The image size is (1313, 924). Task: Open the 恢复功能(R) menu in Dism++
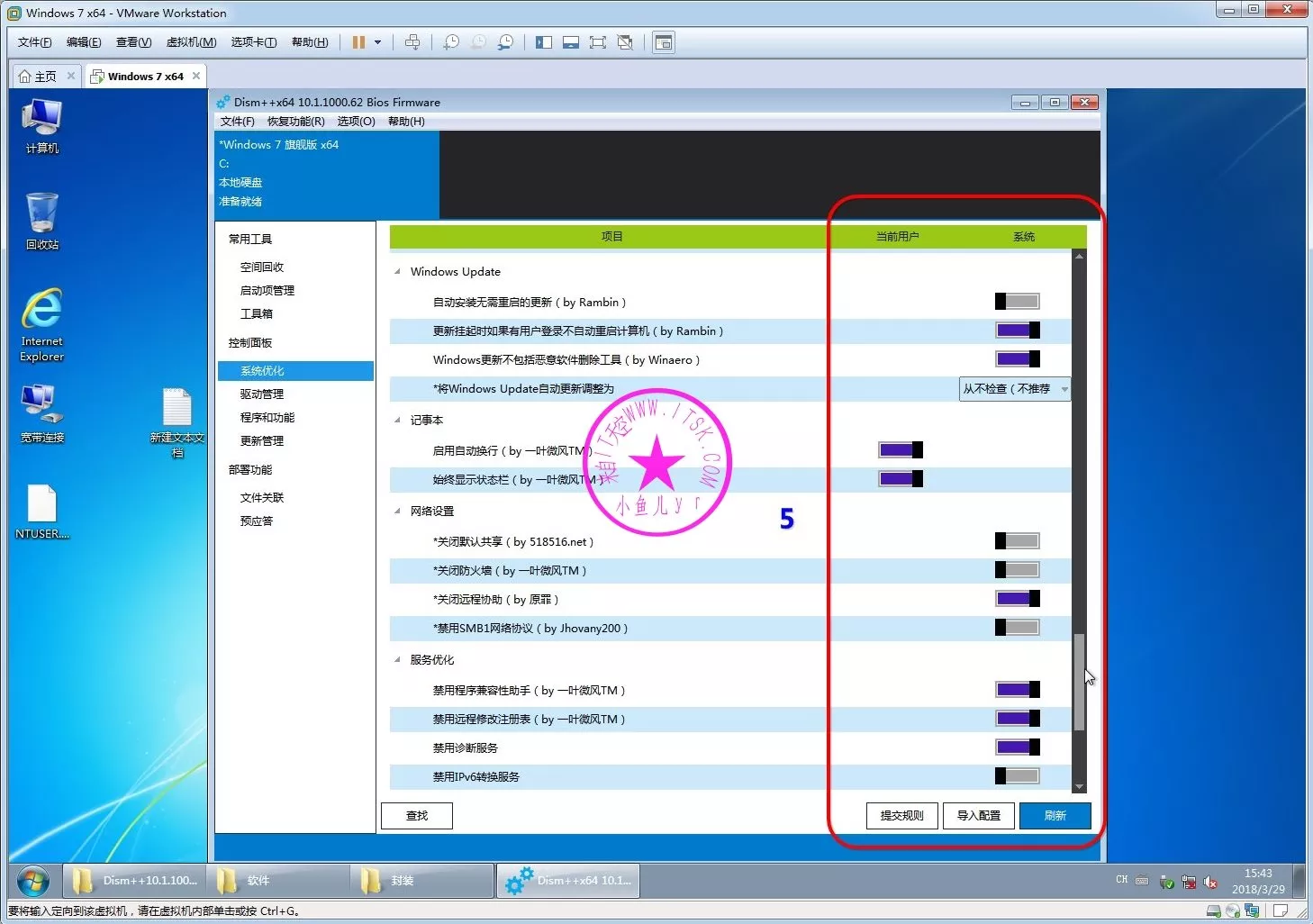pos(295,122)
